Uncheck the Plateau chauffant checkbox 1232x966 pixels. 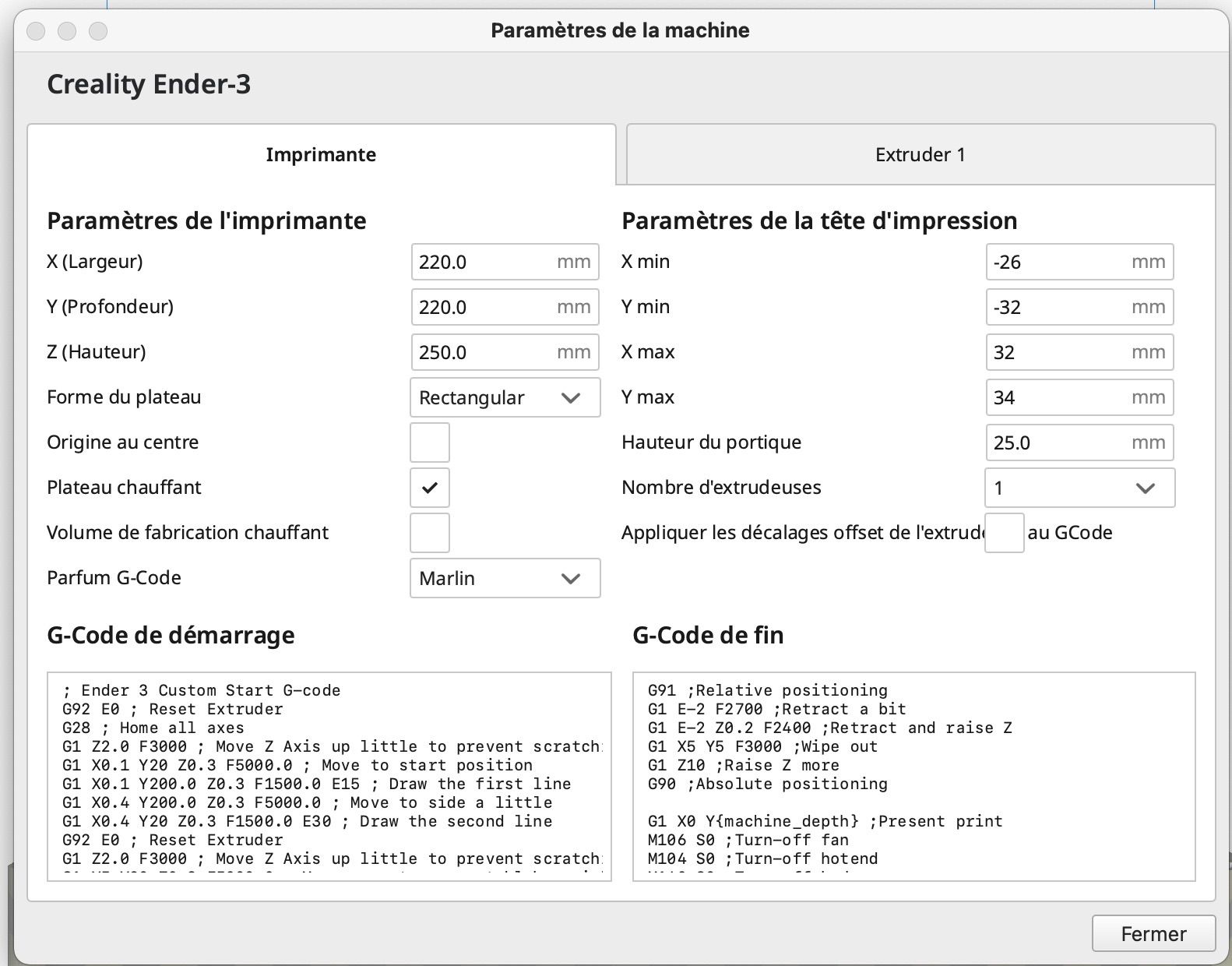(x=430, y=488)
